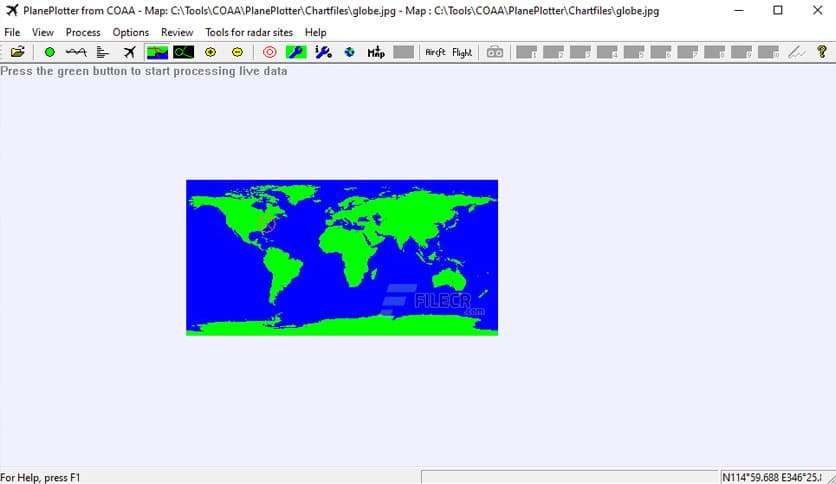Select memory map button 5
Screen dimensions: 836x484
[x=634, y=52]
